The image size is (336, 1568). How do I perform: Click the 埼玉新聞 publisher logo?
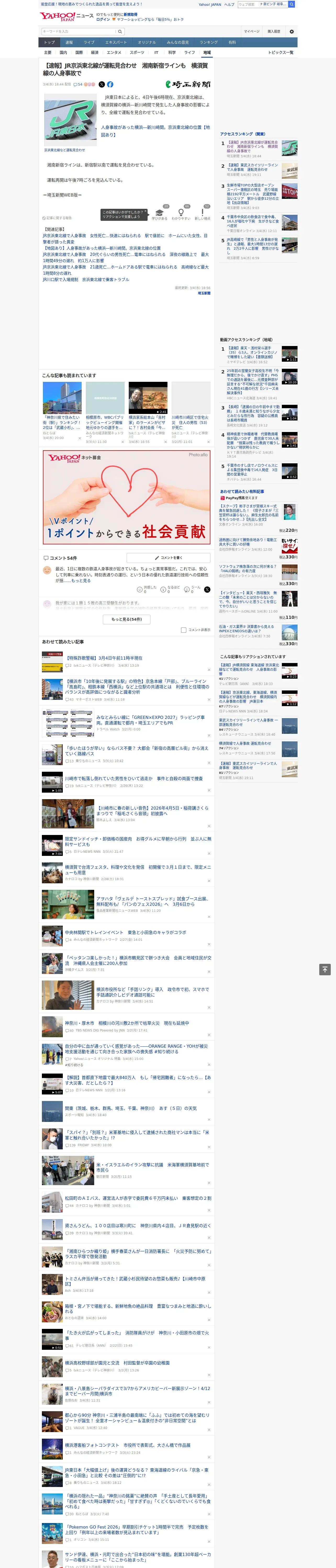click(x=188, y=85)
